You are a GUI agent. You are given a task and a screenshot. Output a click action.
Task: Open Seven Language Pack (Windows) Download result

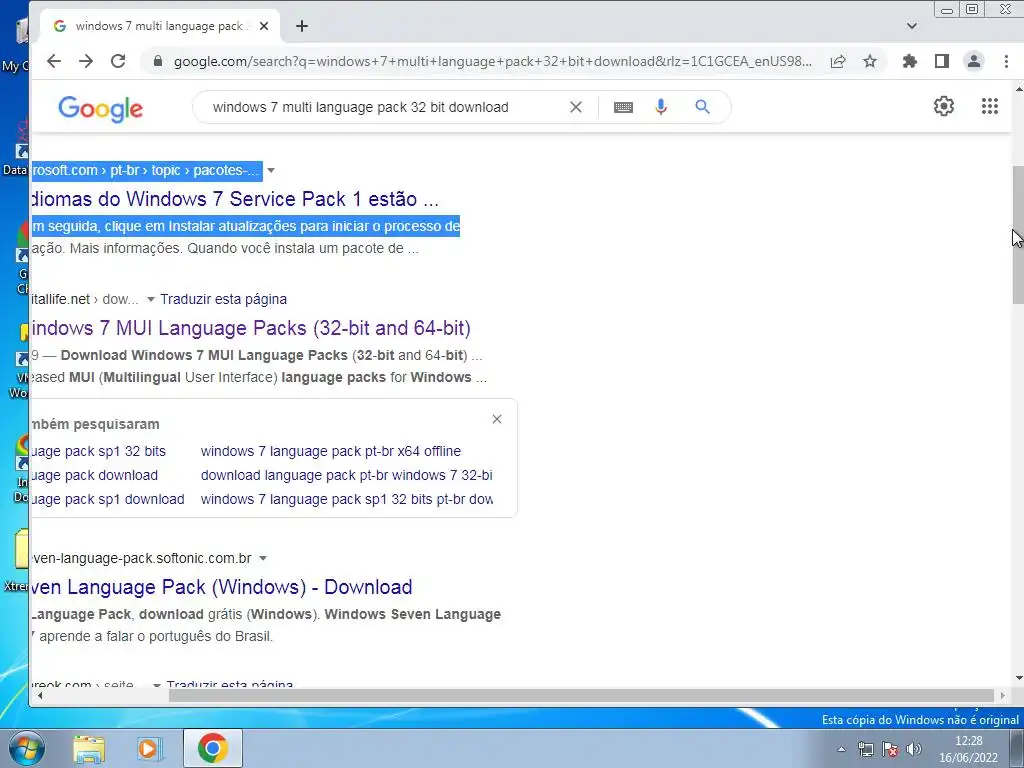tap(222, 586)
